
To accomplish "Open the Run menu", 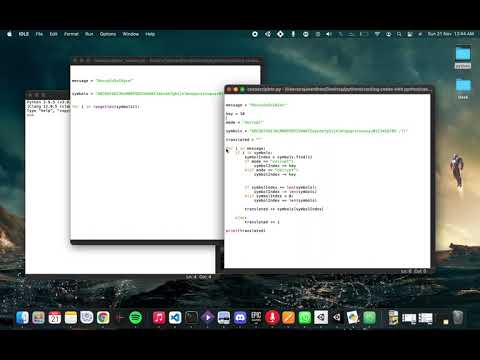I will (x=89, y=34).
